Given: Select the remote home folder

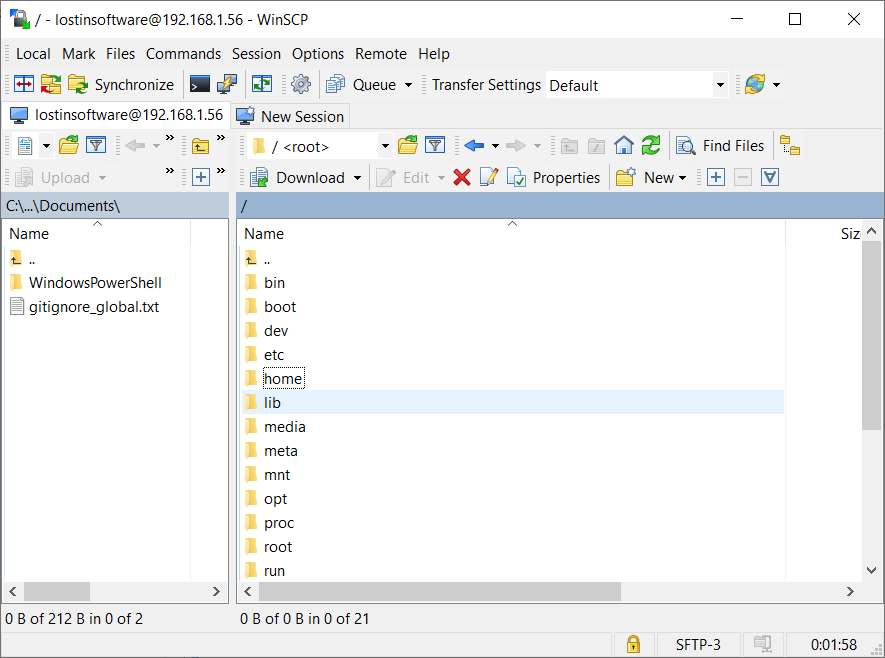Looking at the screenshot, I should (283, 379).
